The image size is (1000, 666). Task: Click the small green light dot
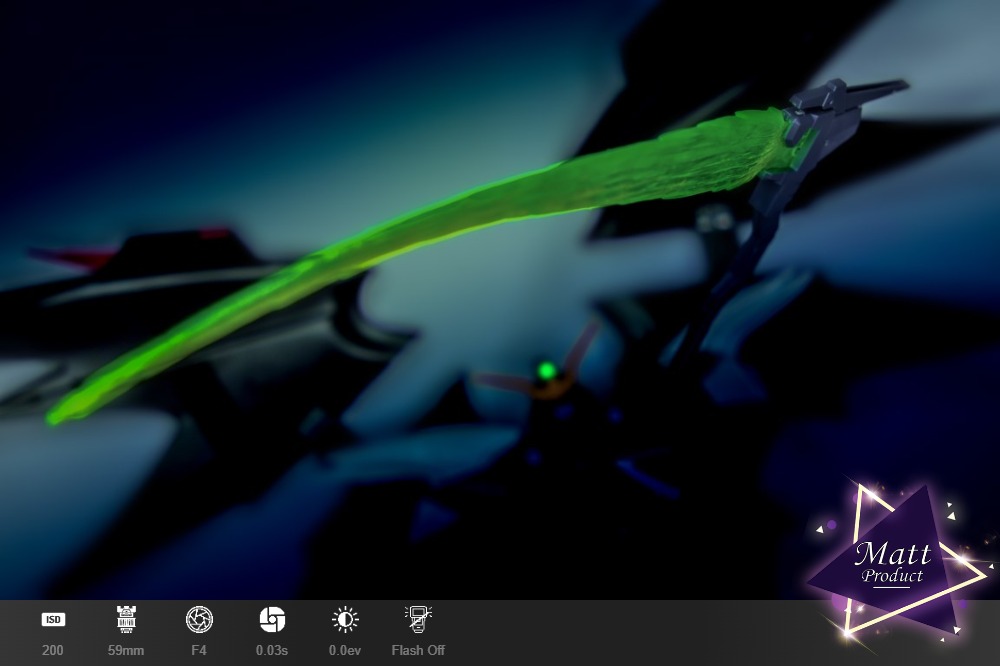pos(546,372)
